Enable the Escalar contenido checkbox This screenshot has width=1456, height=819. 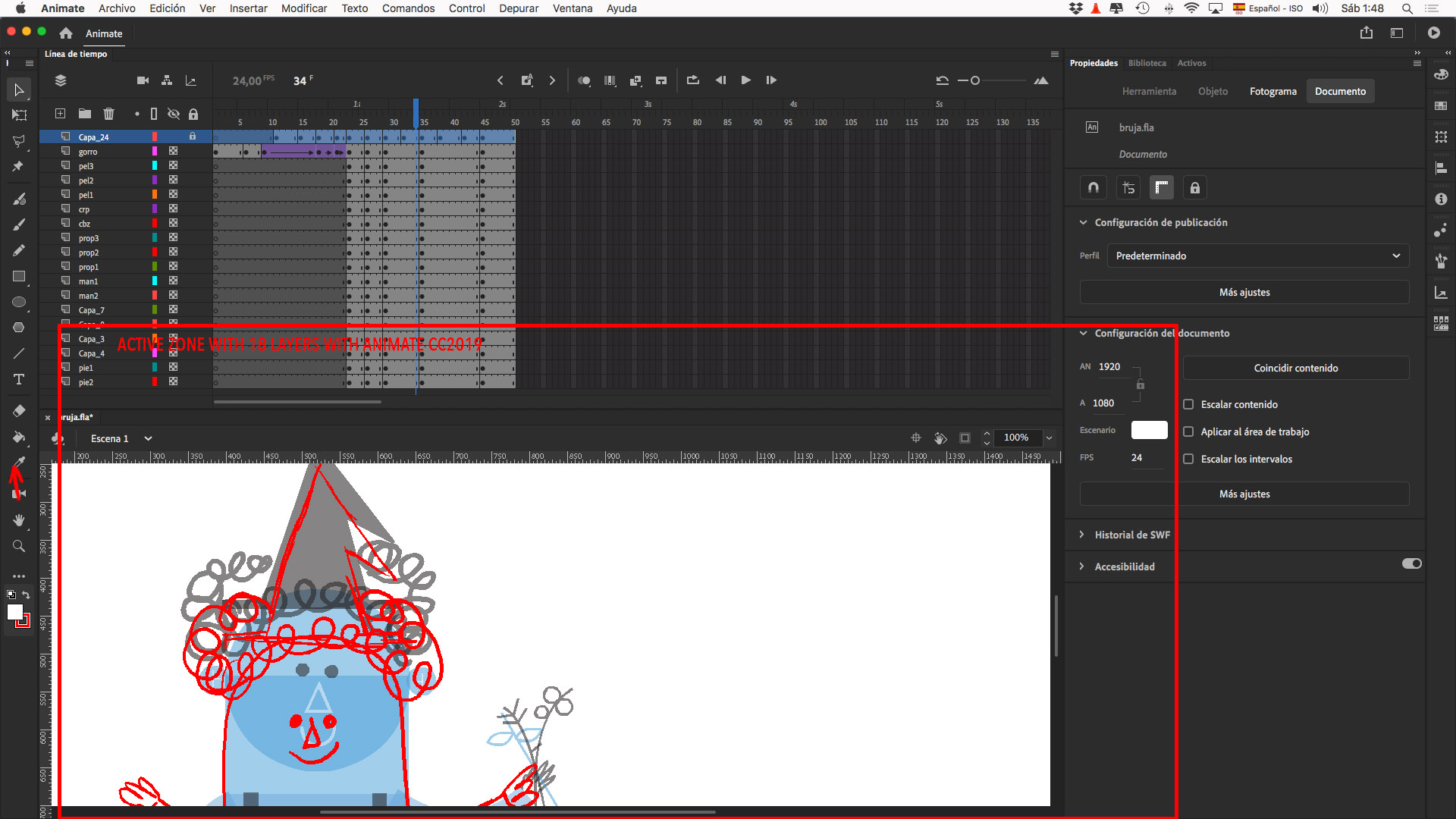point(1188,404)
